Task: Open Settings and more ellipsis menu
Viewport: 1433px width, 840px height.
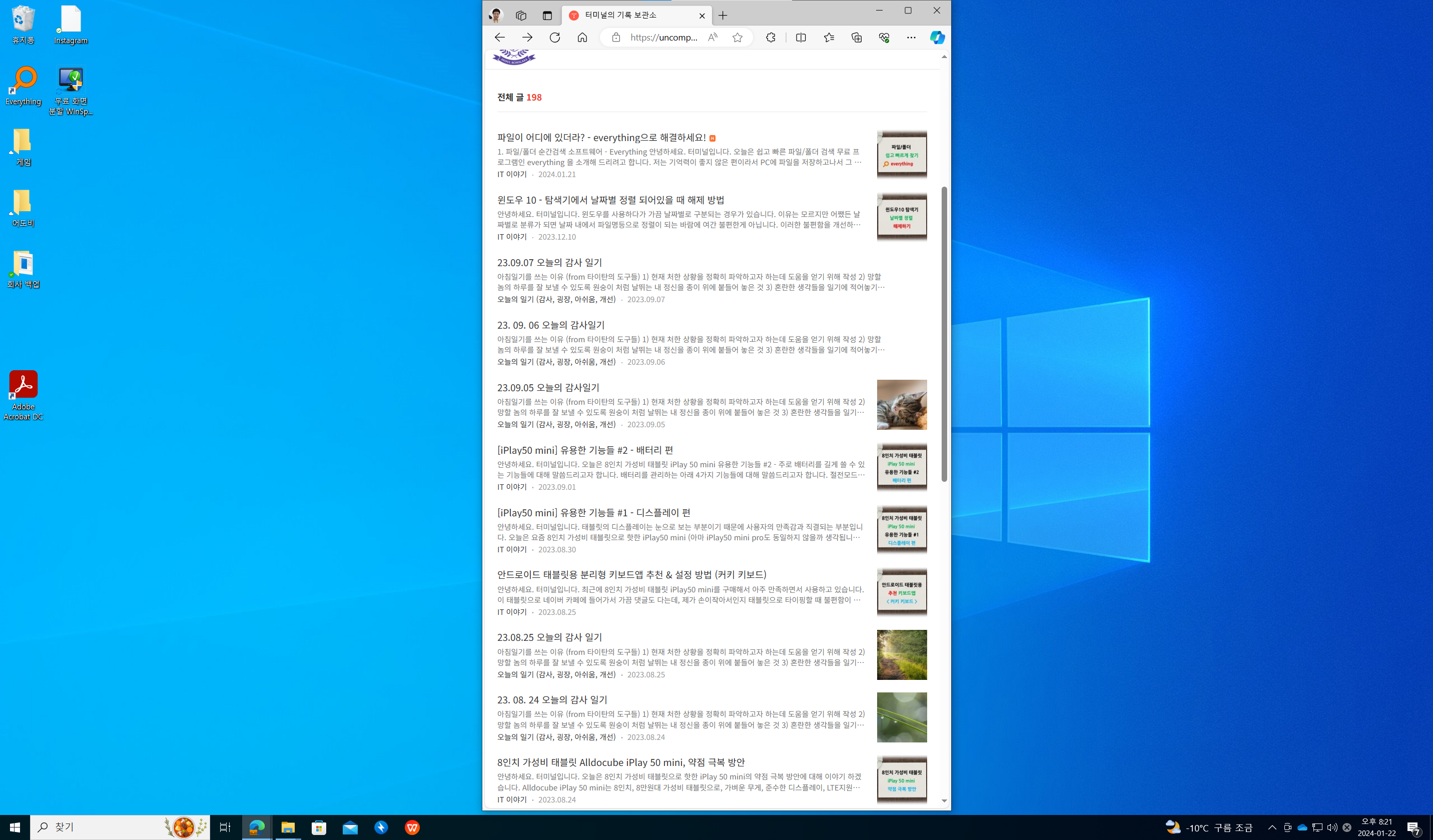Action: pos(911,38)
